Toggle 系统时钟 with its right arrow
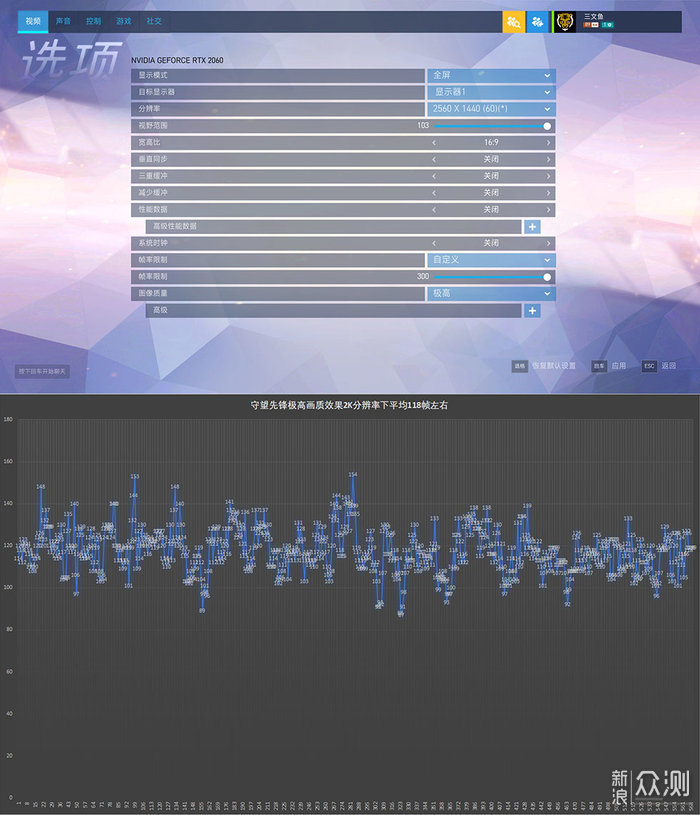The image size is (700, 815). coord(548,243)
